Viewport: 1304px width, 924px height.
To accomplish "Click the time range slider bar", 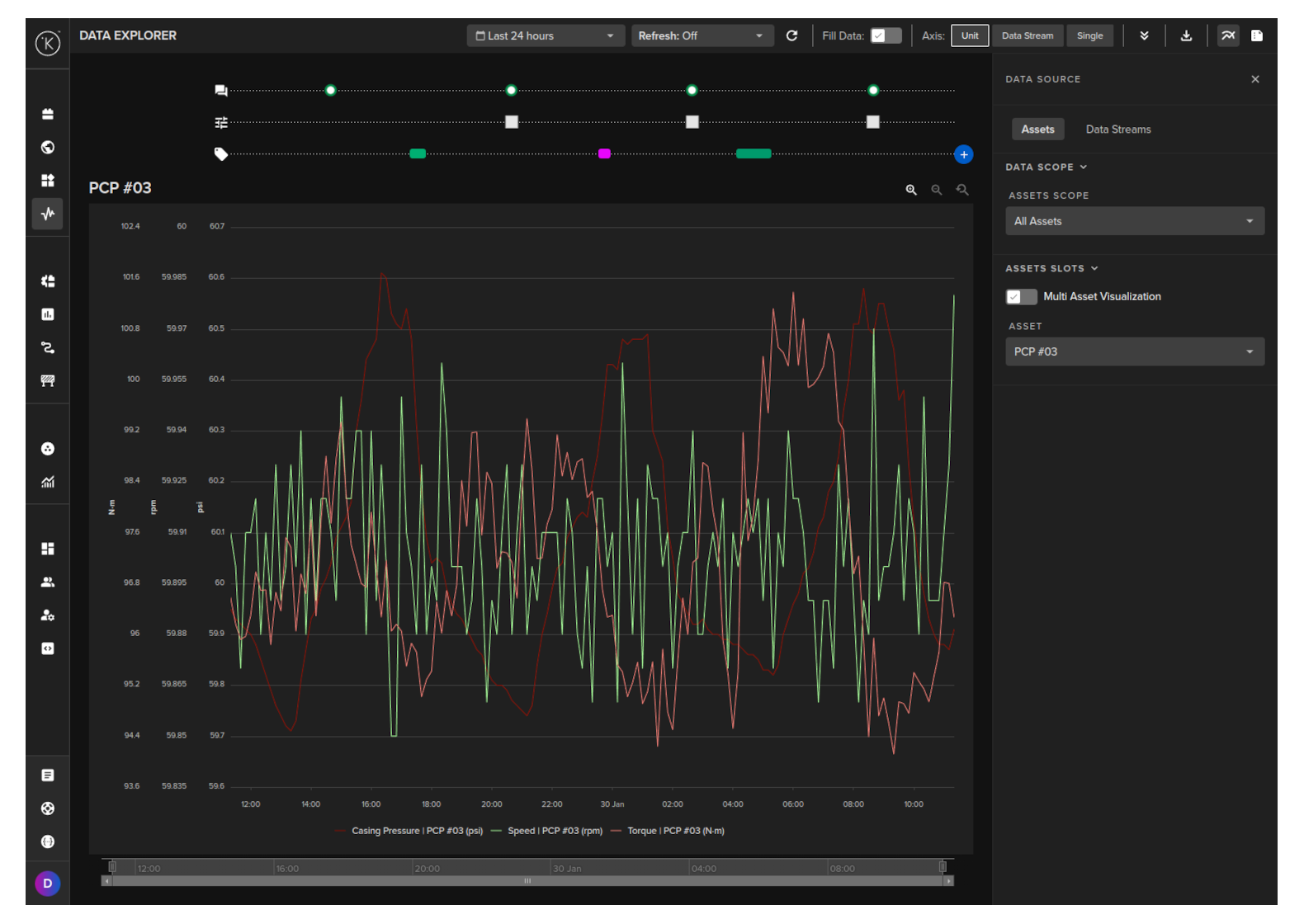I will (x=527, y=880).
